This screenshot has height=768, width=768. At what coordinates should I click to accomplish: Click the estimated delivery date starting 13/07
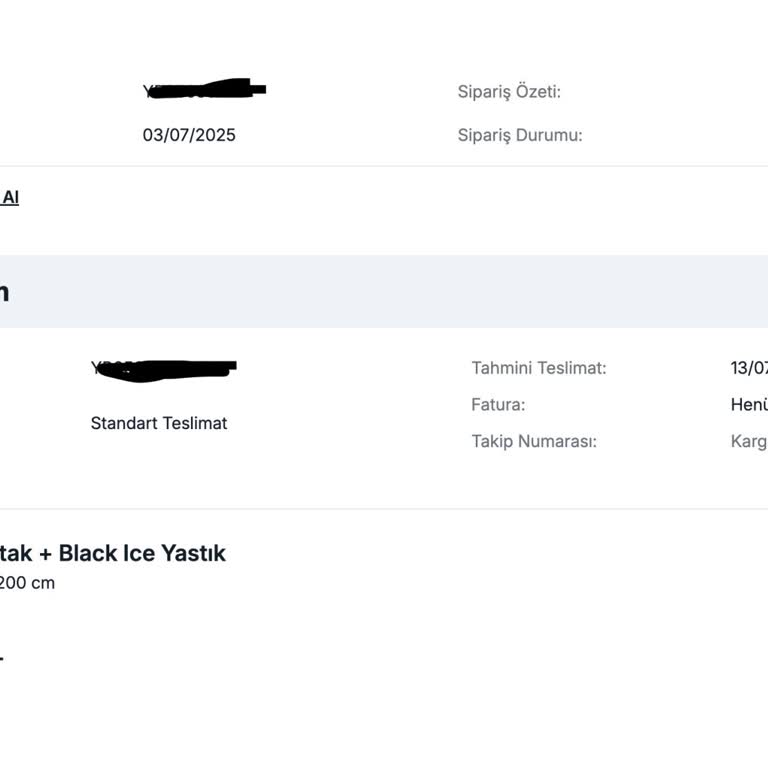(x=749, y=368)
